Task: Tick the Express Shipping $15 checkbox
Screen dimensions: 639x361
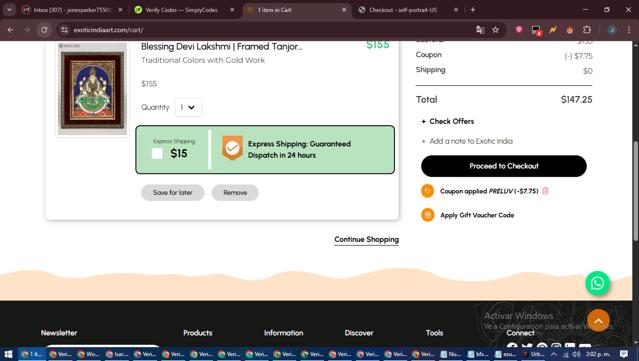Action: click(157, 154)
